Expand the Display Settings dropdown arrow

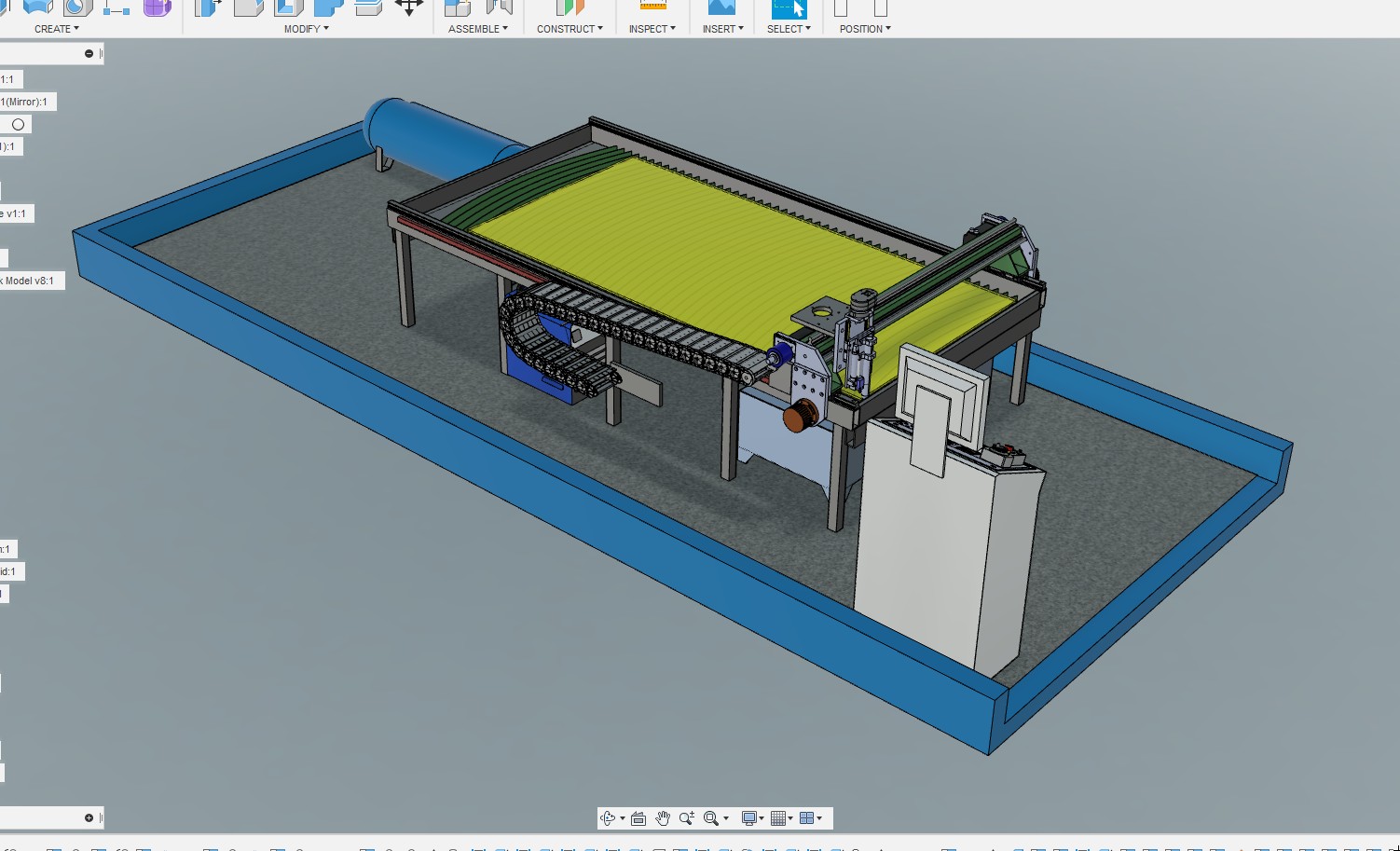762,818
